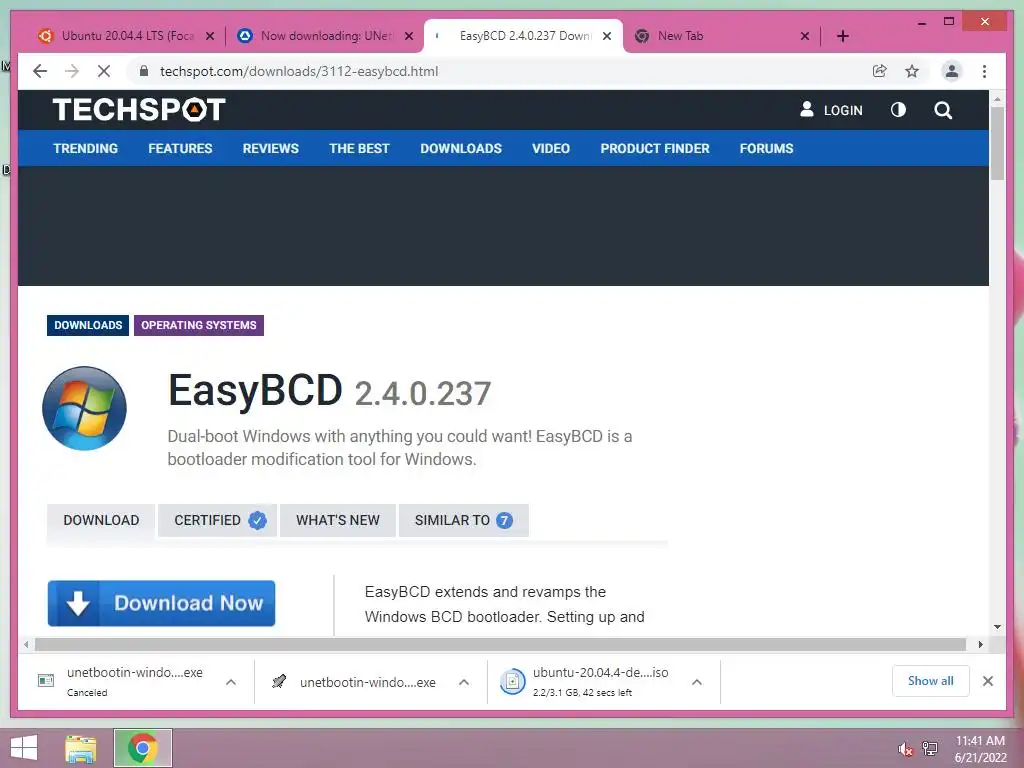Bookmark this page with the star icon
Screen dimensions: 1024x768
click(912, 71)
